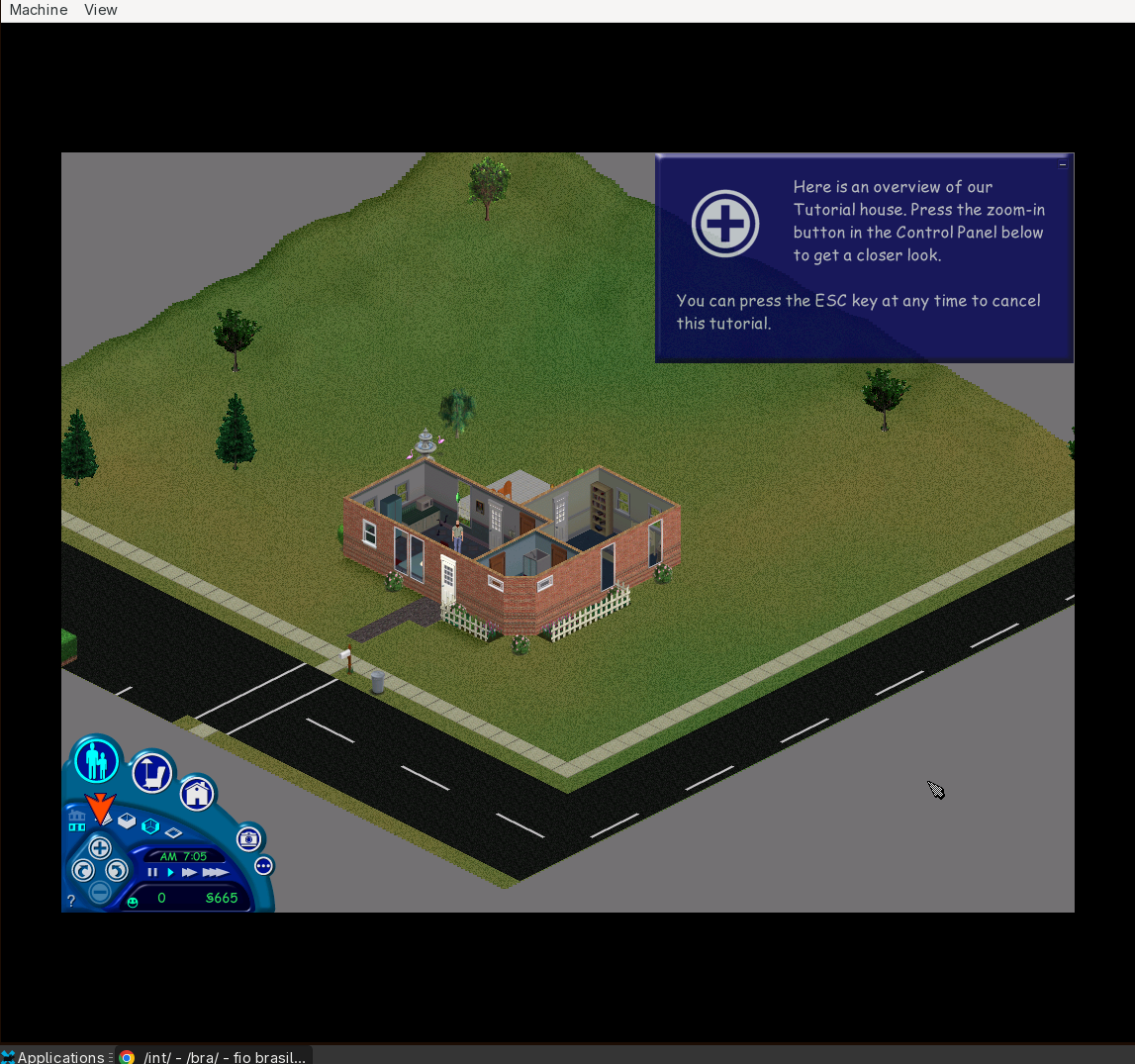
Task: Pause the game
Action: [152, 872]
